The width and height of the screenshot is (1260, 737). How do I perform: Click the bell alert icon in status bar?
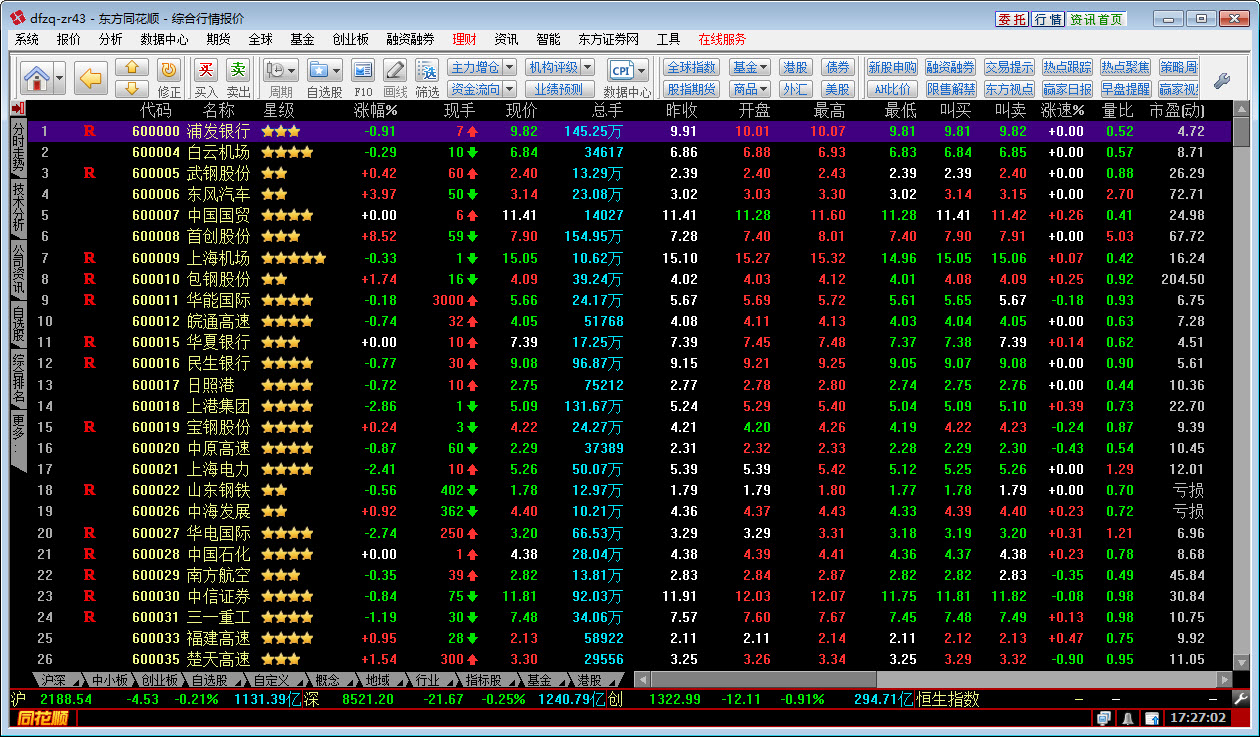click(x=1128, y=718)
